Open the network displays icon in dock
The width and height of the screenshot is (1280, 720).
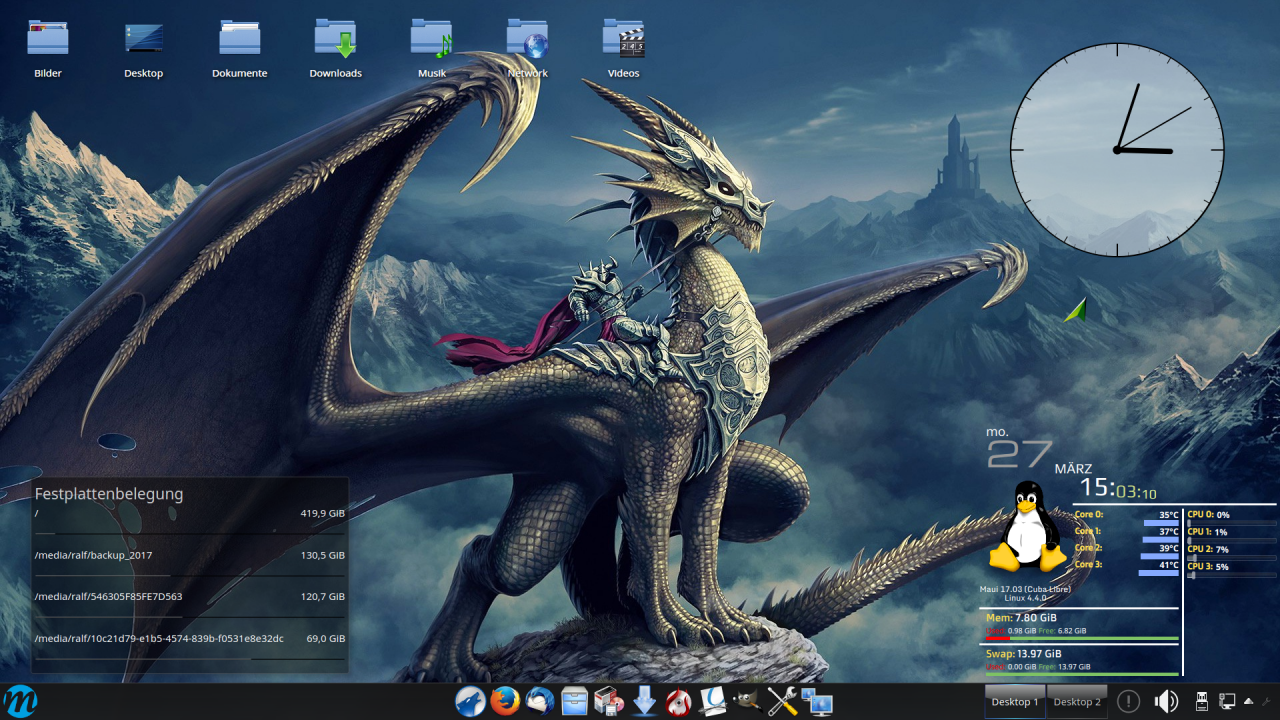coord(817,702)
